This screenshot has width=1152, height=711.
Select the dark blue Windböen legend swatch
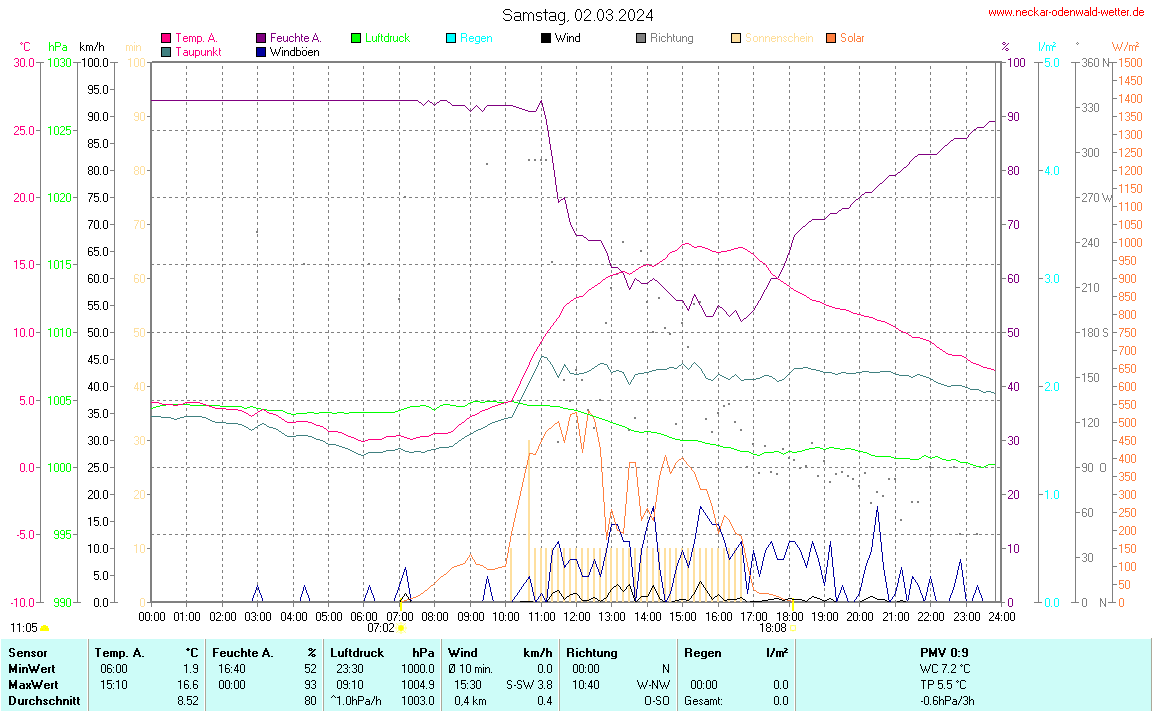[x=261, y=51]
